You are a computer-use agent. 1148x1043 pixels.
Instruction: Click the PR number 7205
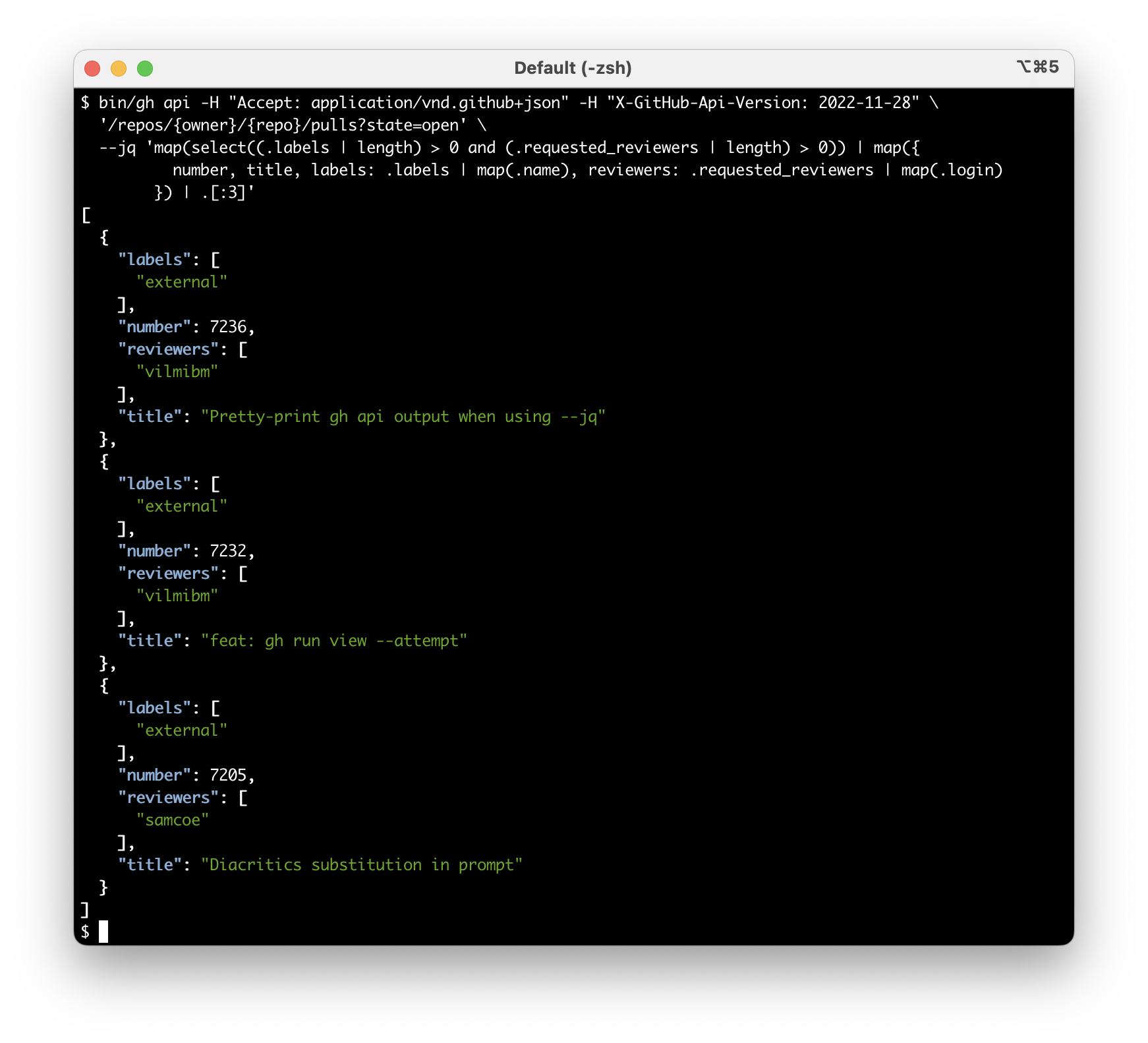[x=228, y=775]
